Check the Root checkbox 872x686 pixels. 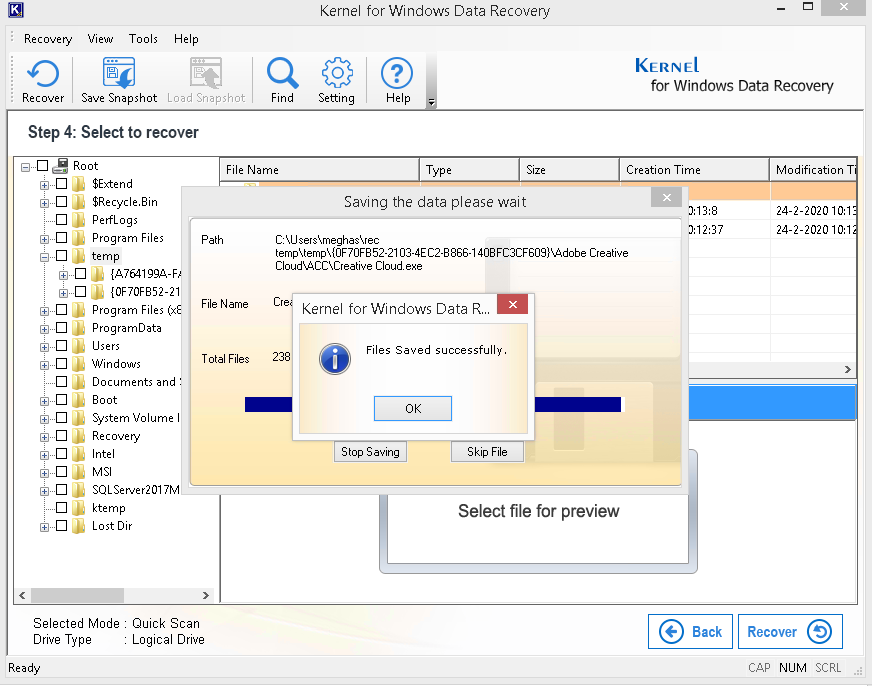coord(43,166)
